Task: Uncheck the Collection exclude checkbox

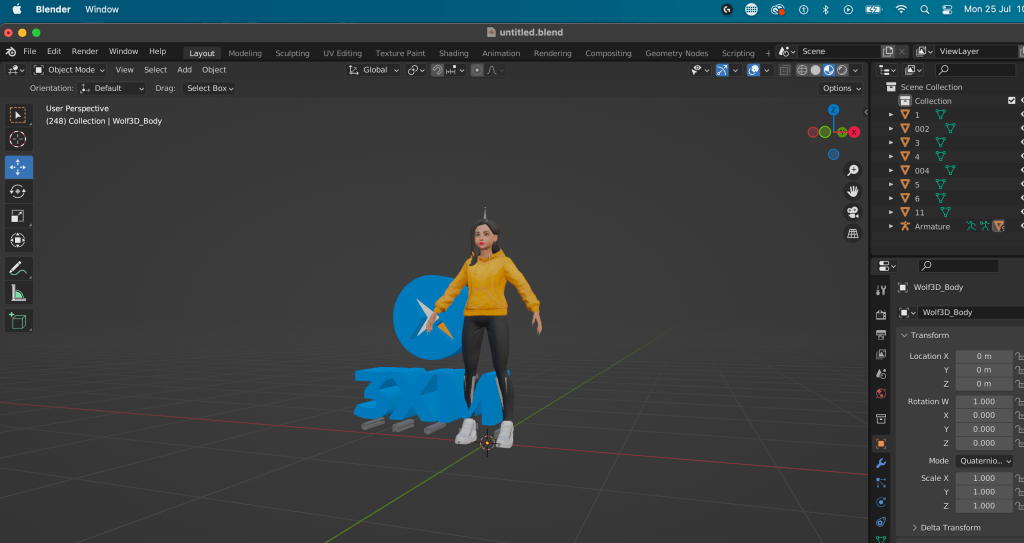Action: point(1011,101)
